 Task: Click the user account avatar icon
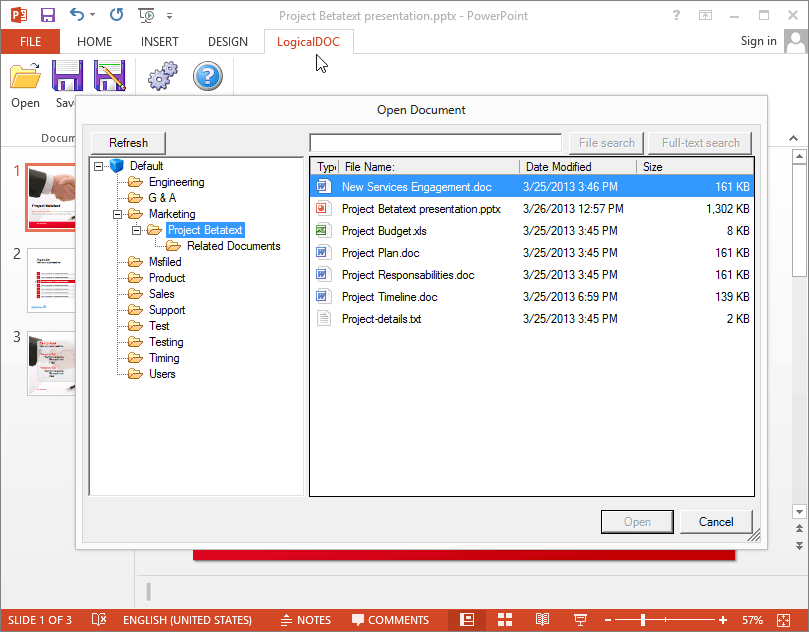(796, 41)
